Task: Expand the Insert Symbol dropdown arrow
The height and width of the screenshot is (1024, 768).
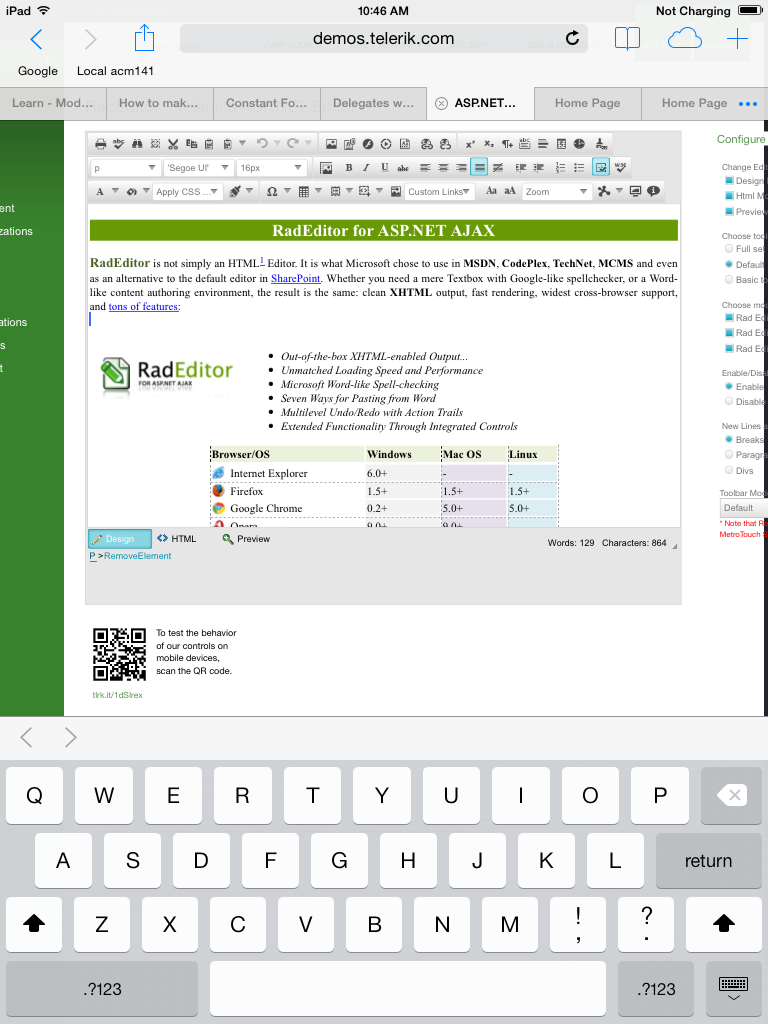Action: [287, 191]
